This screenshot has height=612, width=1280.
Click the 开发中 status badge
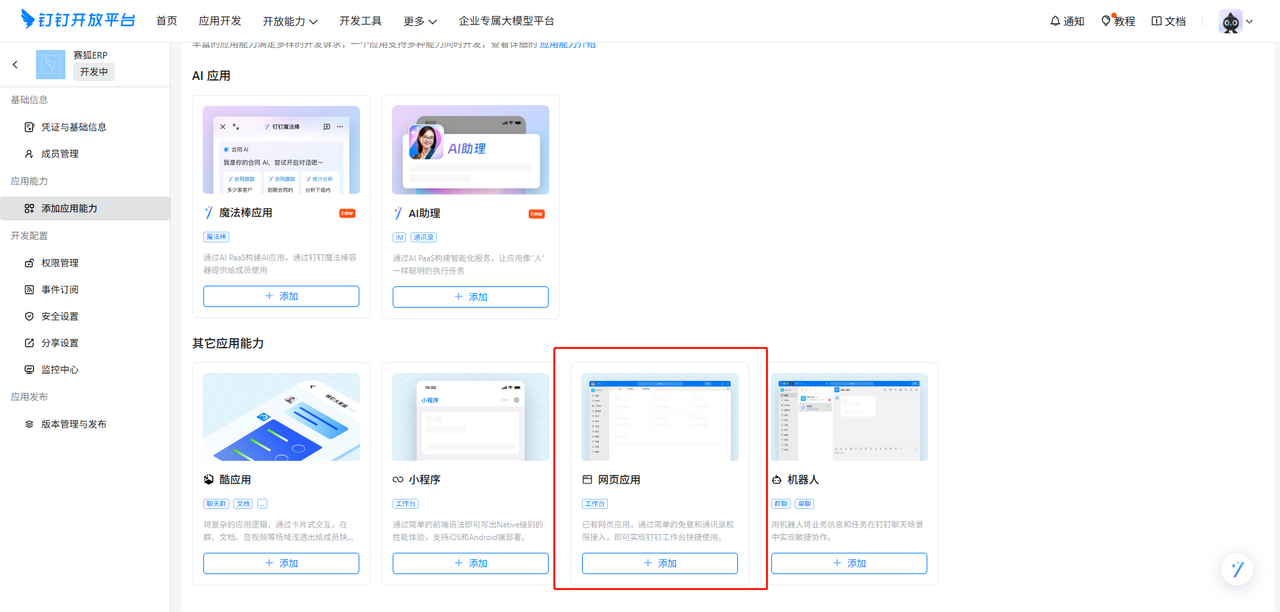point(94,72)
